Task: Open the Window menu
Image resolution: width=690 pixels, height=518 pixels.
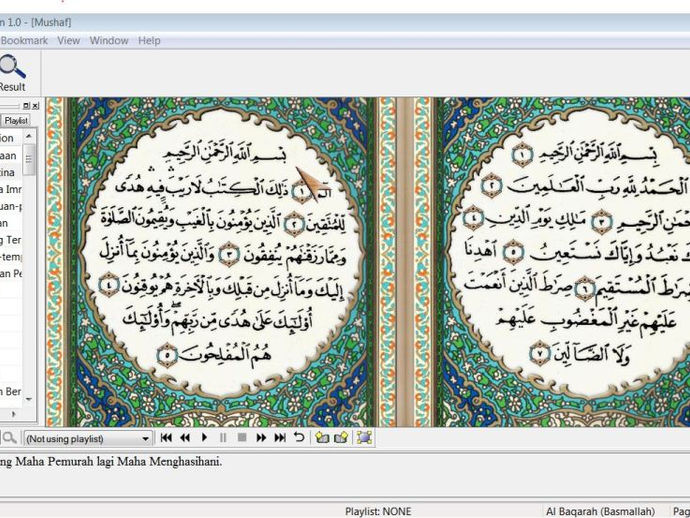Action: (x=109, y=40)
